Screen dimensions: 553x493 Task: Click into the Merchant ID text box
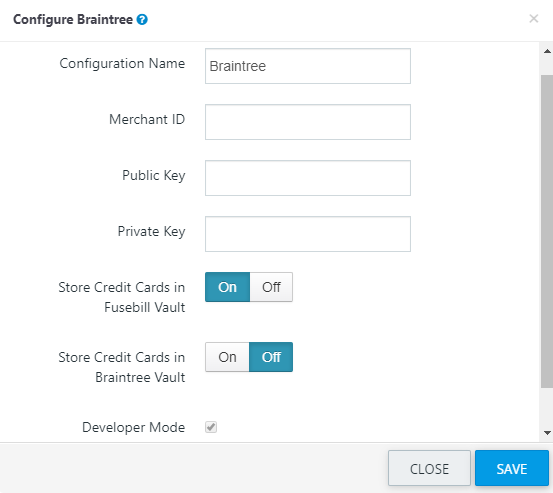pyautogui.click(x=308, y=122)
